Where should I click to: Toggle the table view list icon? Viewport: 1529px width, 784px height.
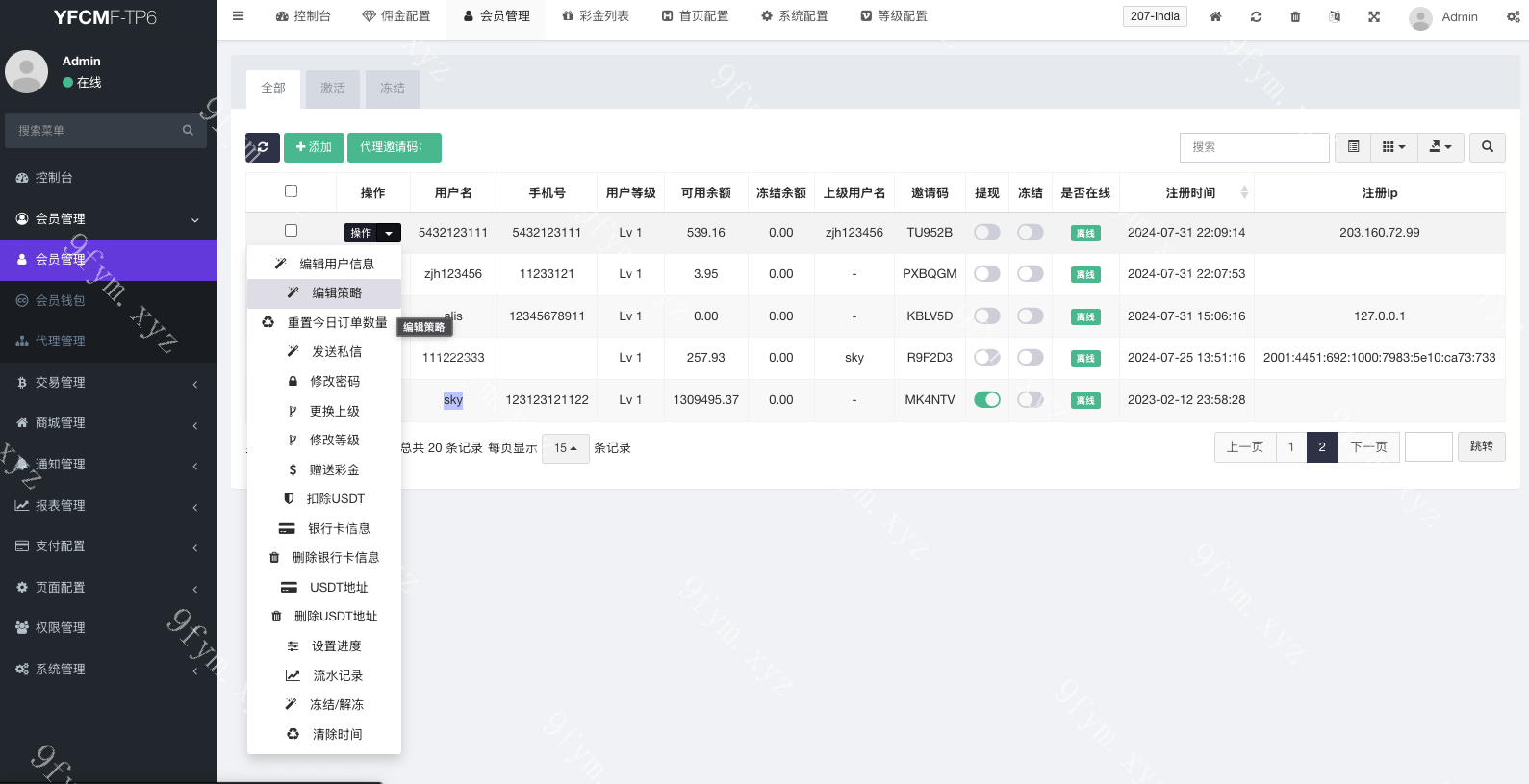[1353, 147]
